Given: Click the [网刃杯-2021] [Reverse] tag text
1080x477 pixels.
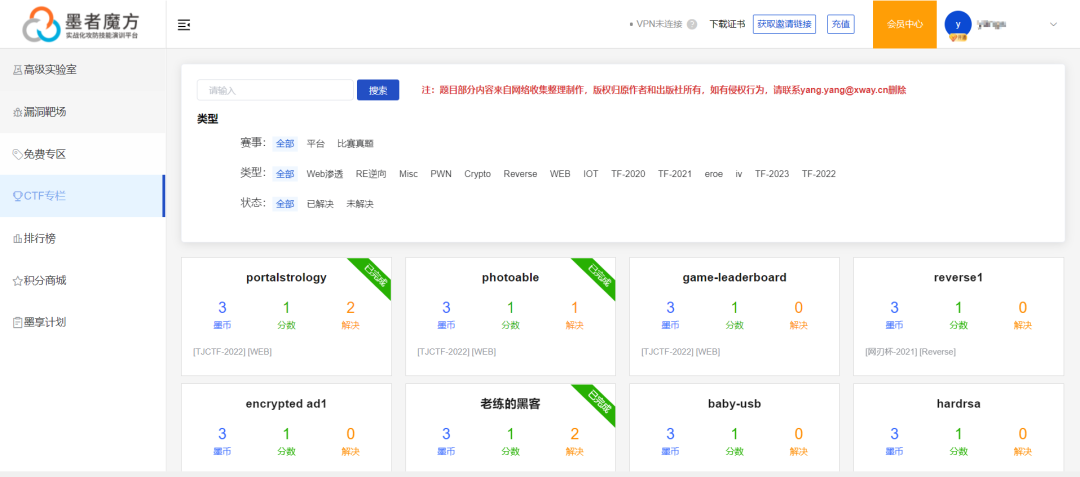Looking at the screenshot, I should click(910, 352).
